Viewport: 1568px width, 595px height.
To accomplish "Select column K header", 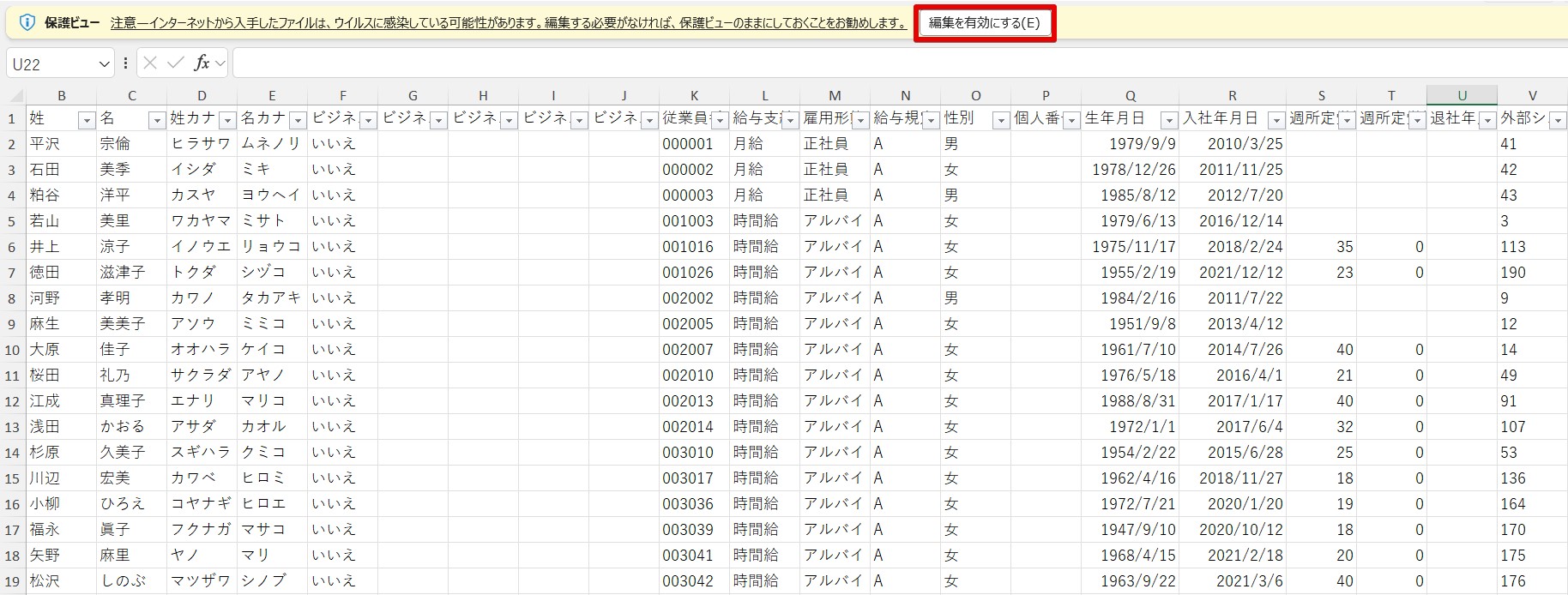I will coord(694,95).
